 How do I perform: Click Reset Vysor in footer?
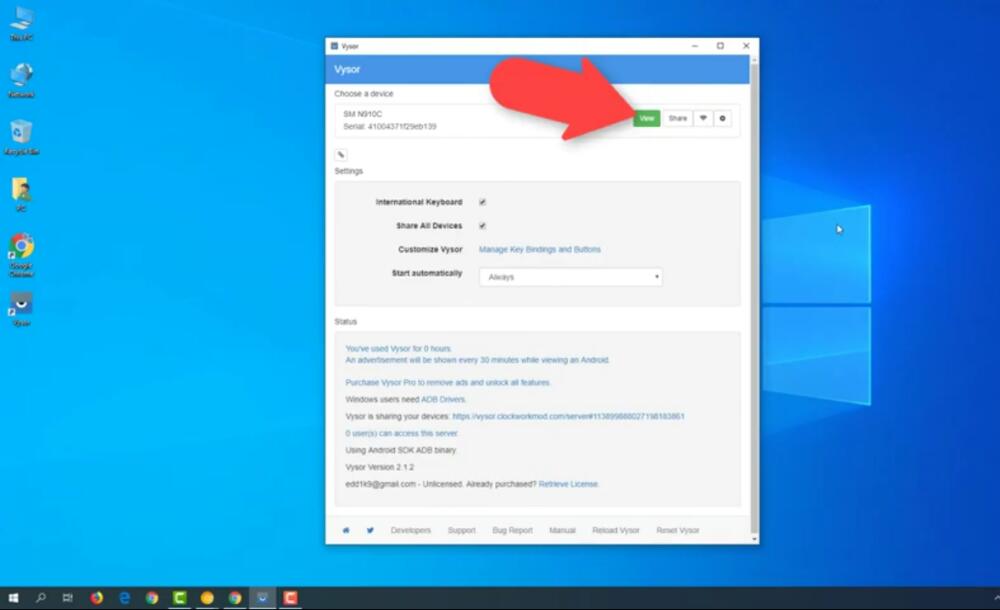point(677,530)
